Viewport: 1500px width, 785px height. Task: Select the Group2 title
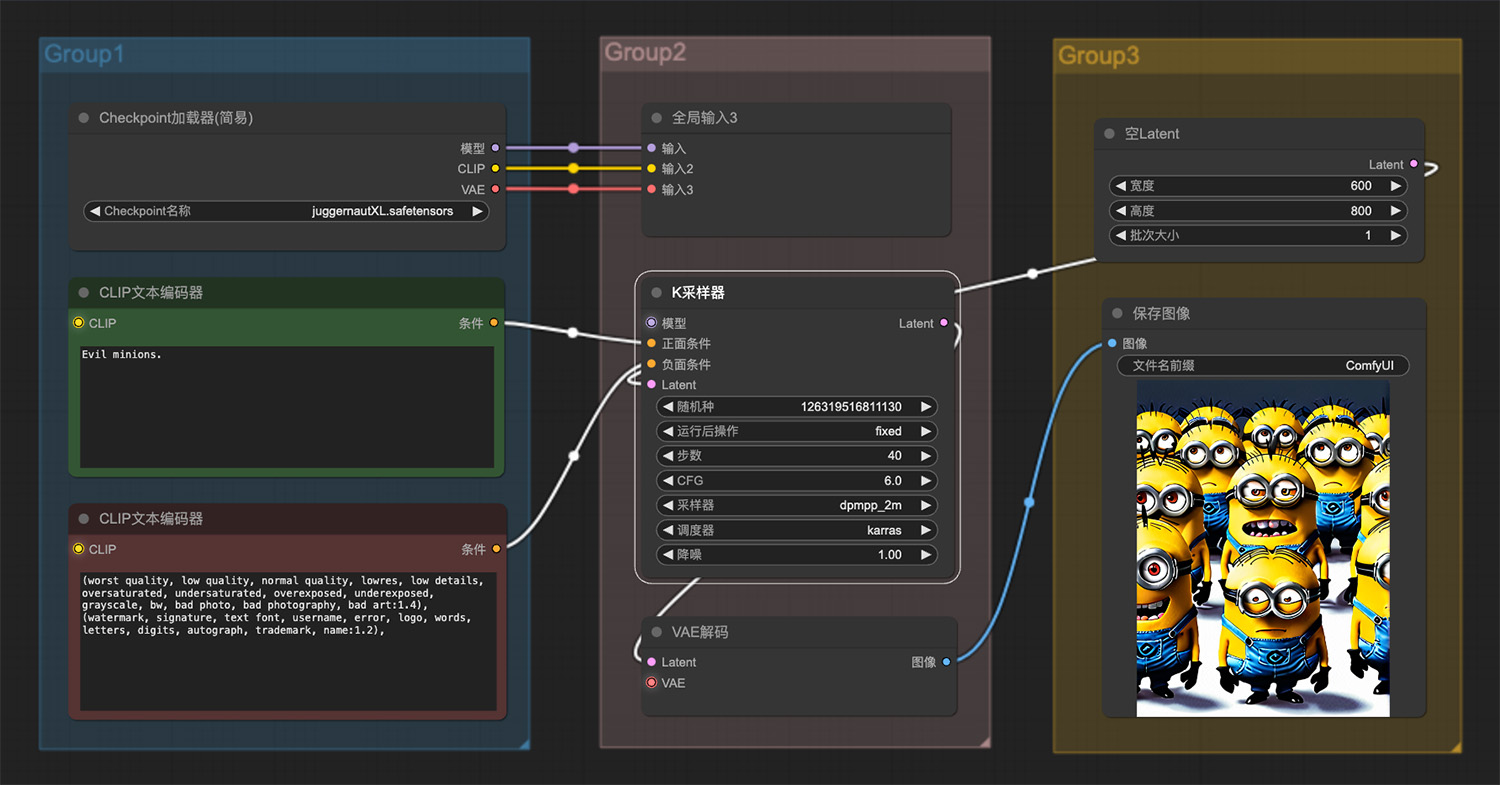pos(646,53)
